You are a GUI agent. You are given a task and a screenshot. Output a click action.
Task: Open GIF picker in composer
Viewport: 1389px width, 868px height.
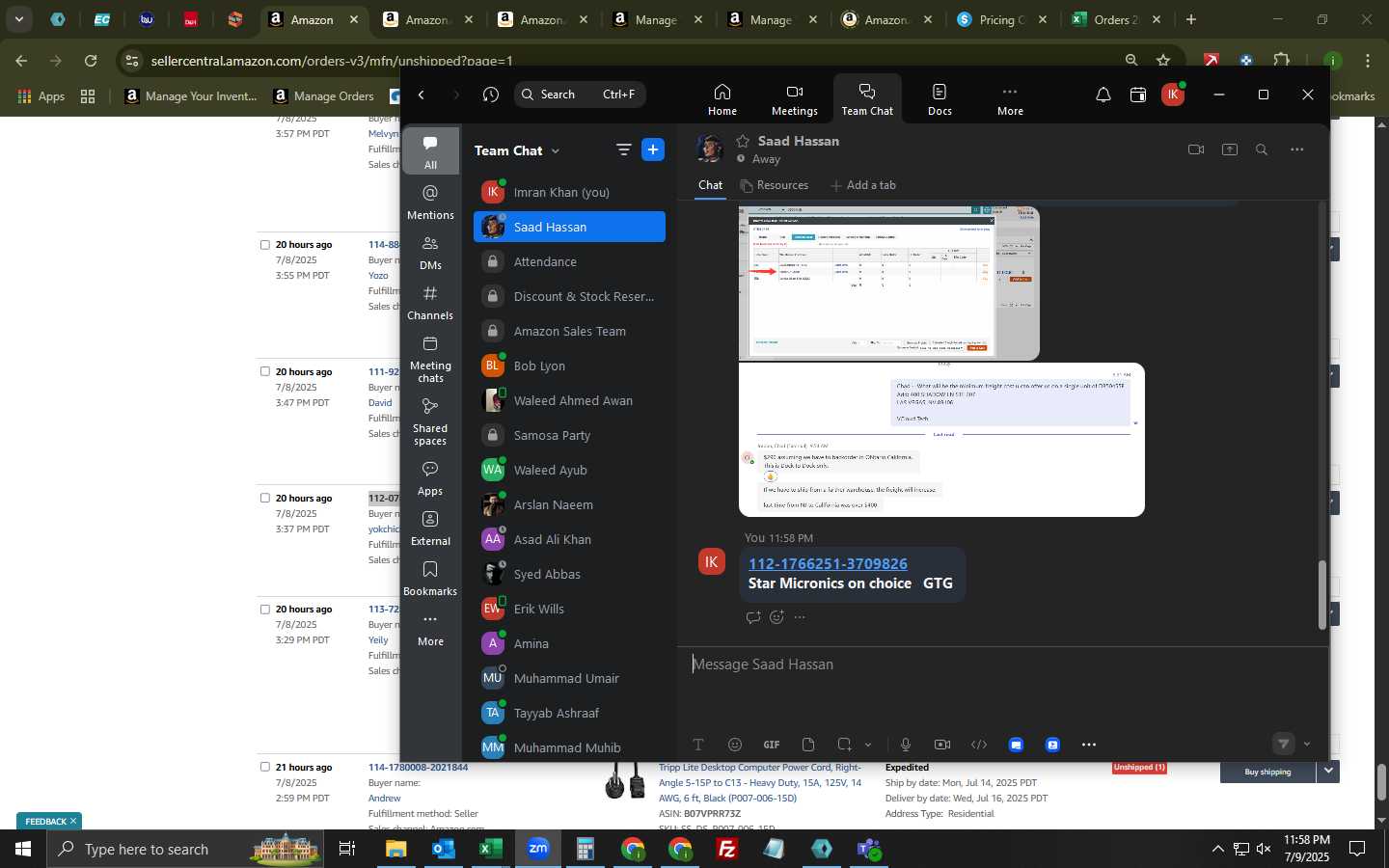[772, 745]
